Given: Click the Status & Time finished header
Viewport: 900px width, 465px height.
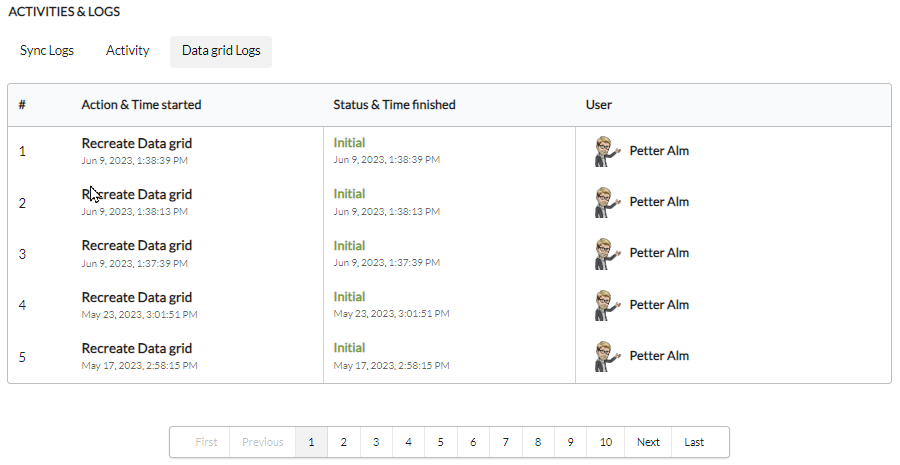Looking at the screenshot, I should [394, 104].
